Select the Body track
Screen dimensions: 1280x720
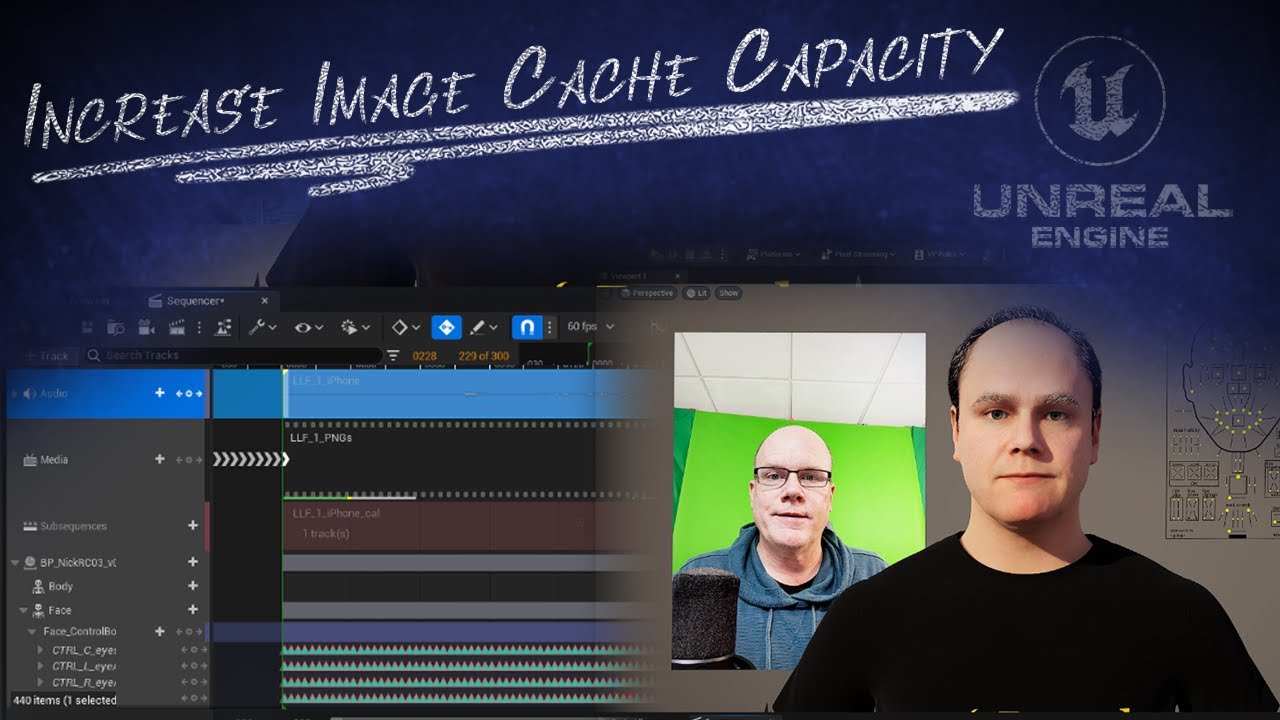60,587
